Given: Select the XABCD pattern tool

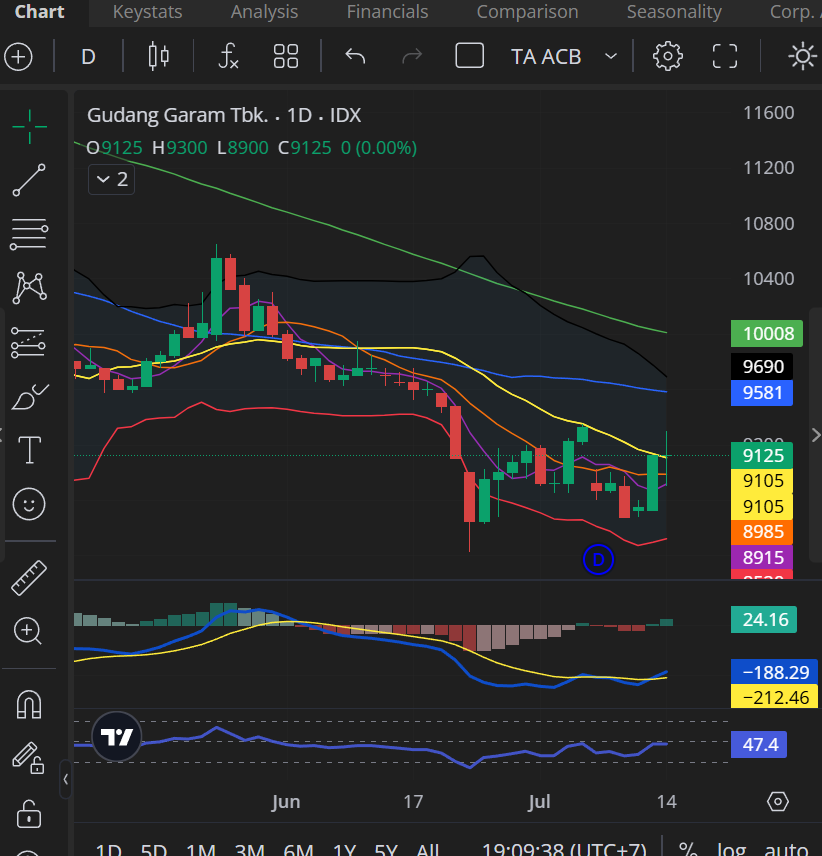Looking at the screenshot, I should click(29, 288).
